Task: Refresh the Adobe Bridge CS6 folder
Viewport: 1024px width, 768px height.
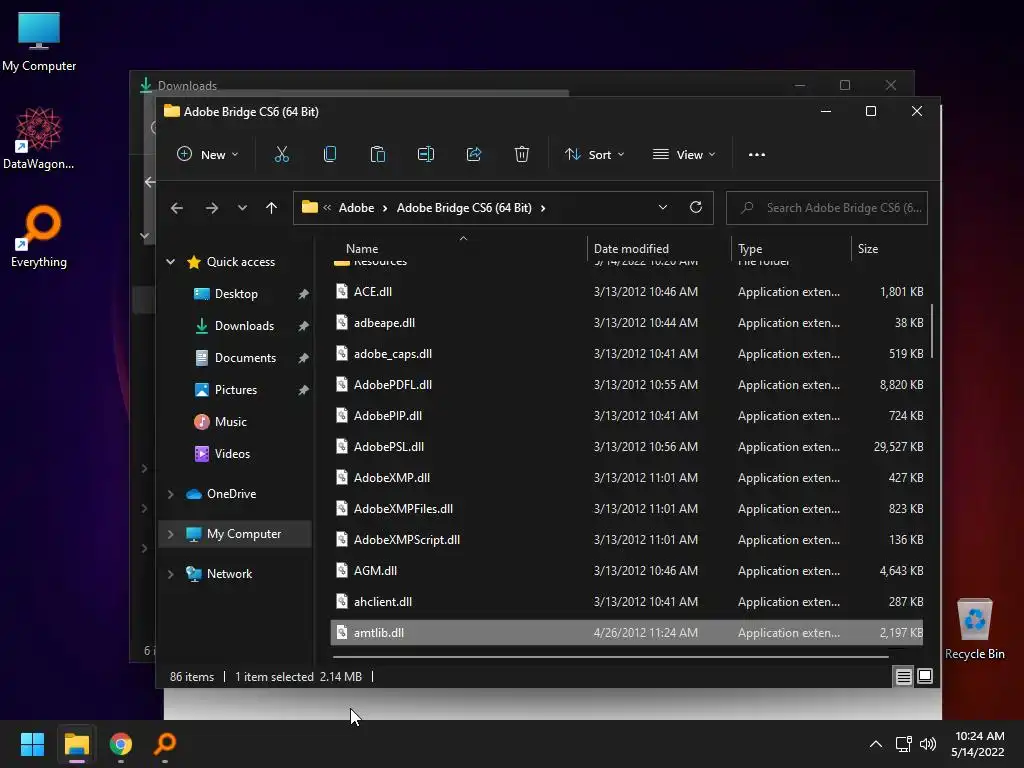Action: (x=696, y=207)
